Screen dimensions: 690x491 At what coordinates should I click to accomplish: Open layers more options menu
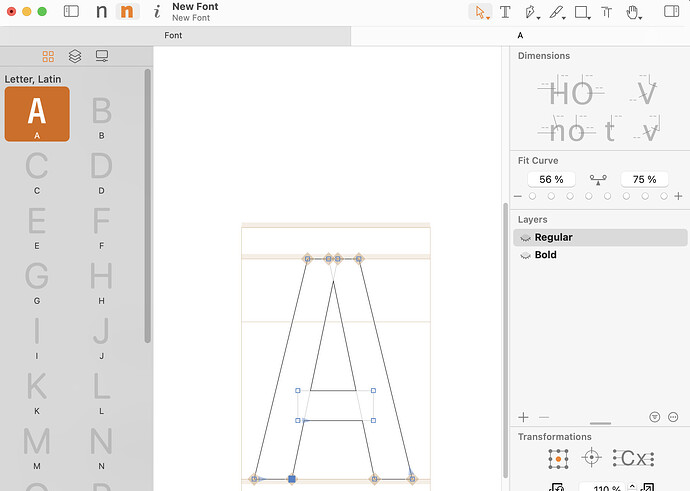coord(673,417)
